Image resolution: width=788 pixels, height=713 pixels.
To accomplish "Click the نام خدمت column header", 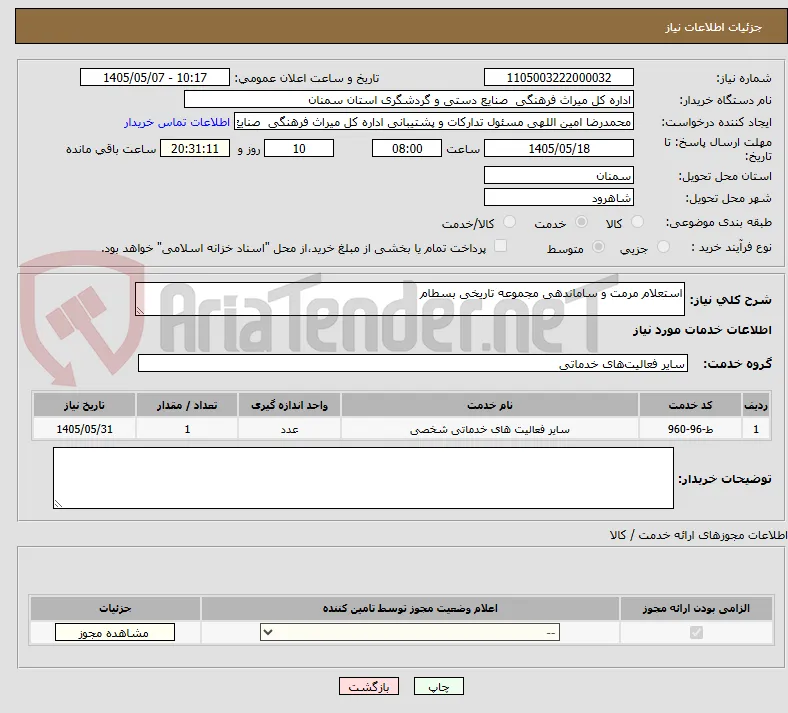I will point(489,405).
